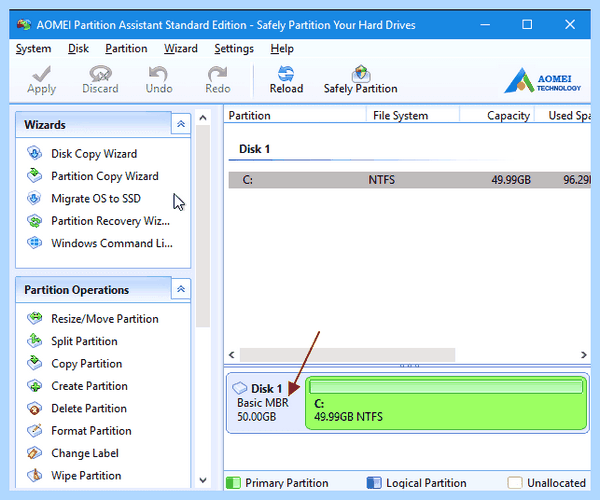Image resolution: width=600 pixels, height=500 pixels.
Task: Click the Format Partition icon
Action: [34, 430]
